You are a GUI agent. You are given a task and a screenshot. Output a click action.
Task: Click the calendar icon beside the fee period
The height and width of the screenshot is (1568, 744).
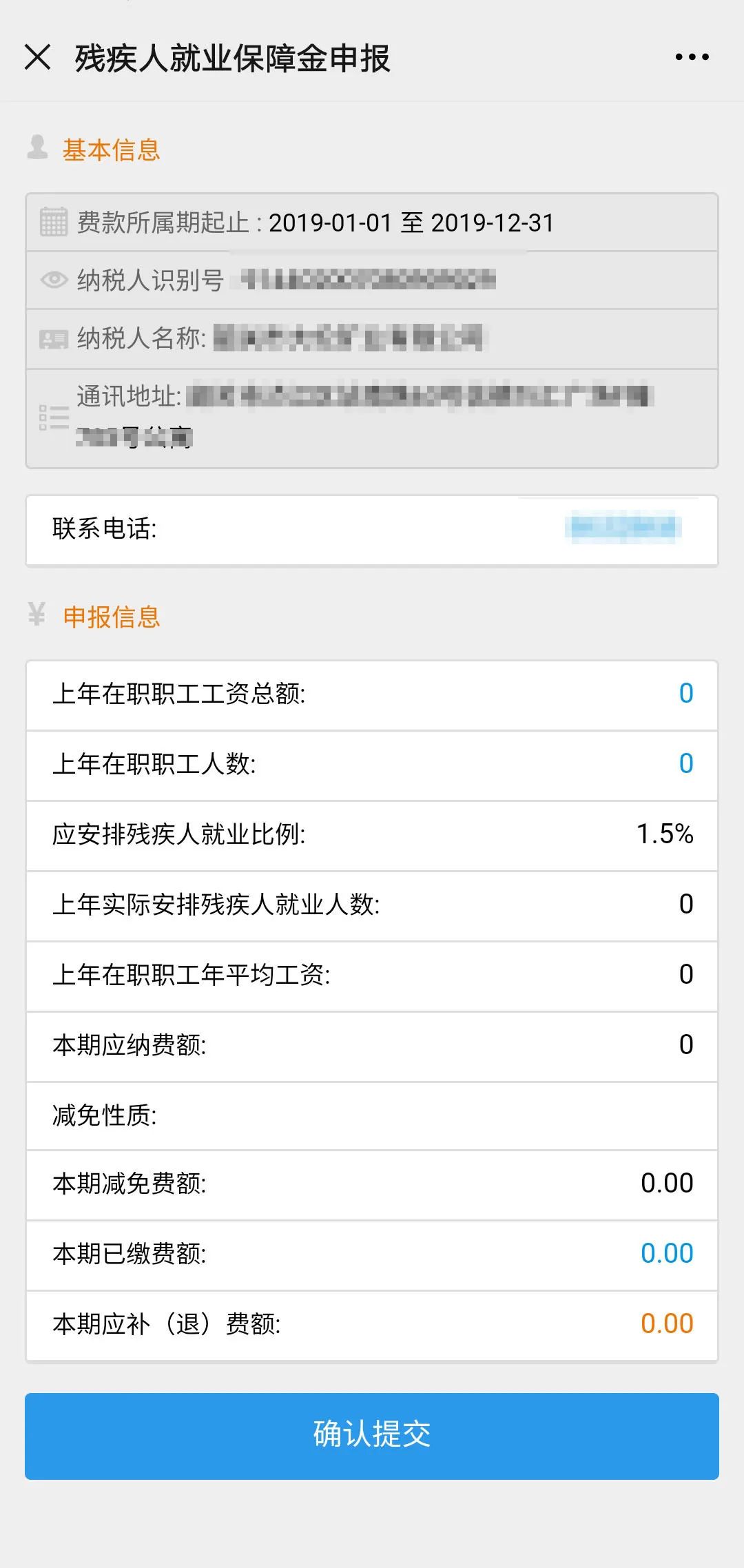pyautogui.click(x=54, y=223)
